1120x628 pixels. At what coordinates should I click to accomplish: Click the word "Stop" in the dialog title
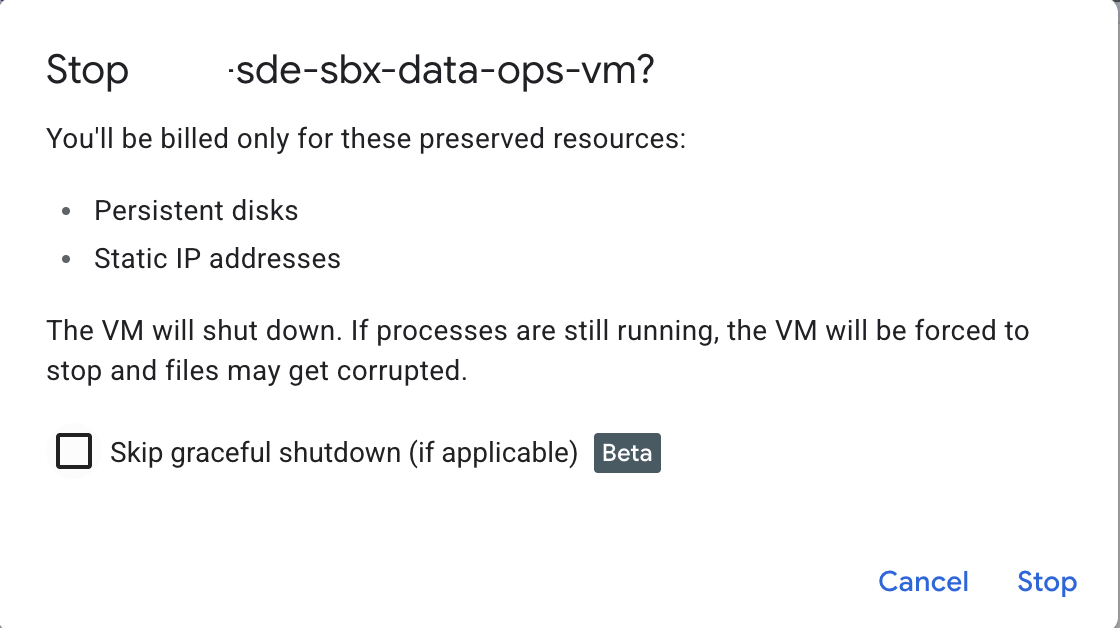pyautogui.click(x=88, y=72)
